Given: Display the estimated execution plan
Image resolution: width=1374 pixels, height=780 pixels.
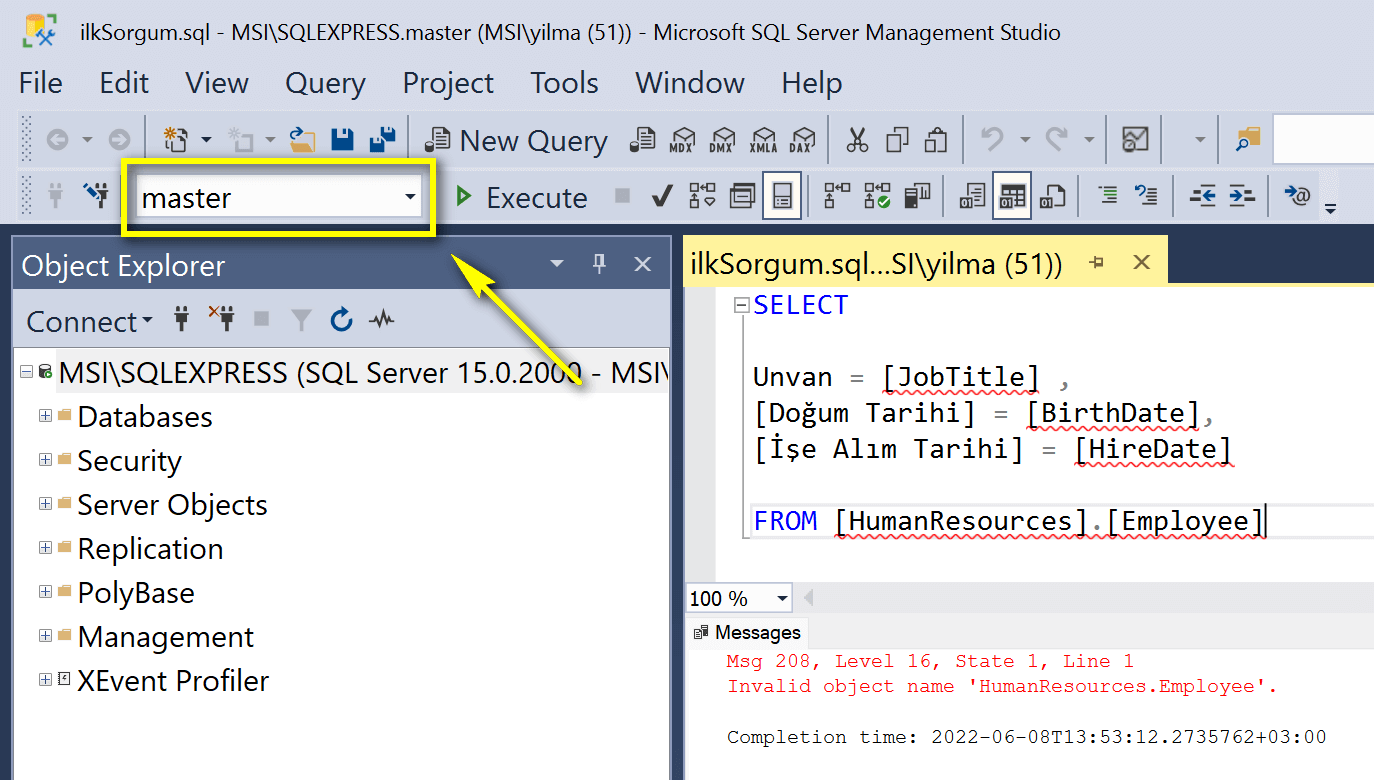Looking at the screenshot, I should [x=703, y=196].
